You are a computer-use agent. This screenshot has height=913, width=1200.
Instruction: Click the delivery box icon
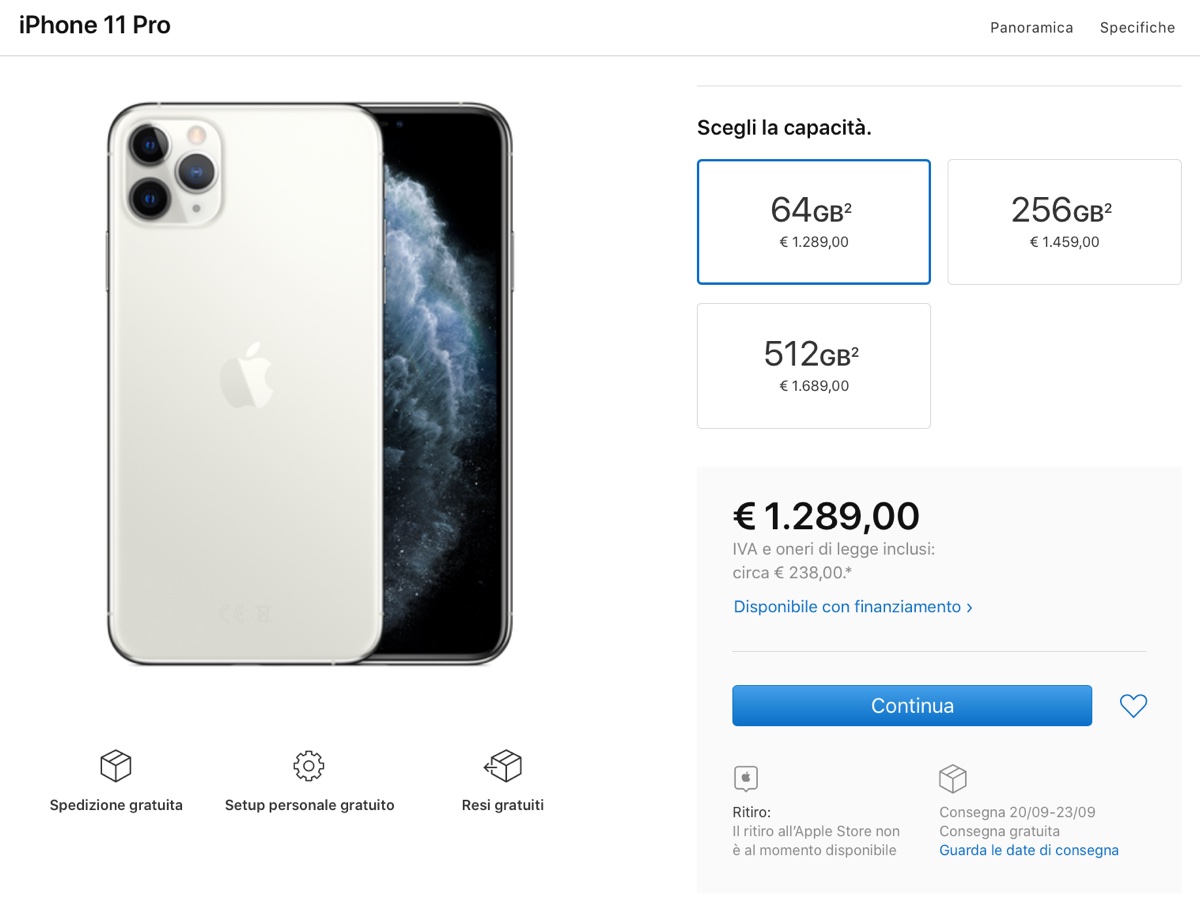tap(952, 778)
